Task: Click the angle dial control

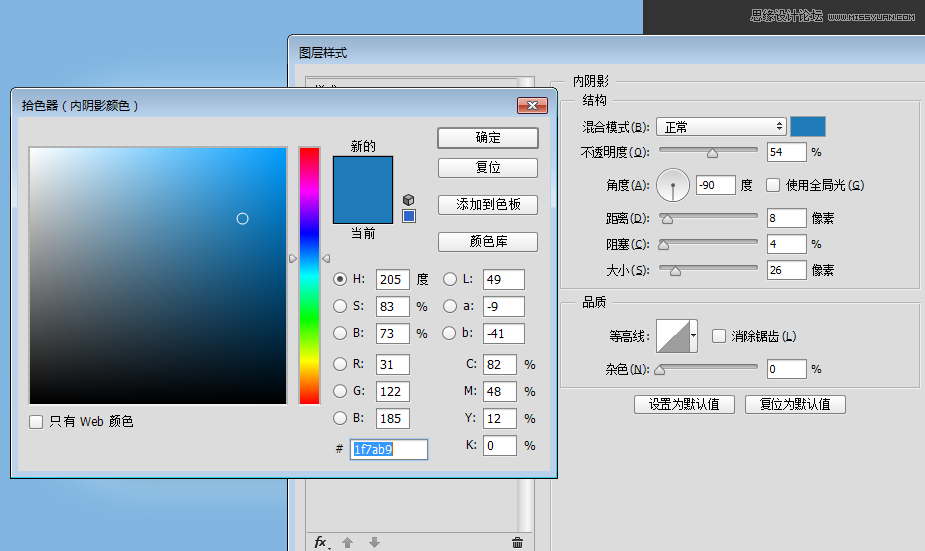Action: point(674,185)
